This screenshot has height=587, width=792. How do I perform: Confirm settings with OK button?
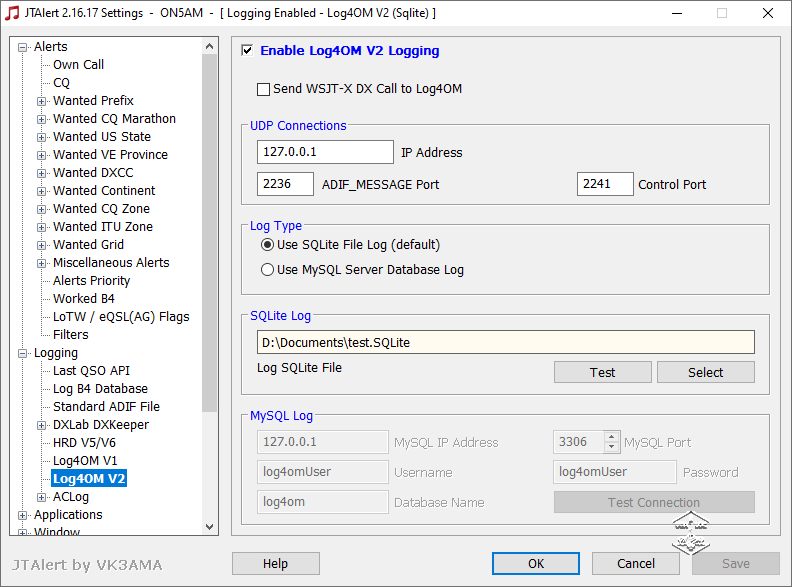click(x=536, y=563)
